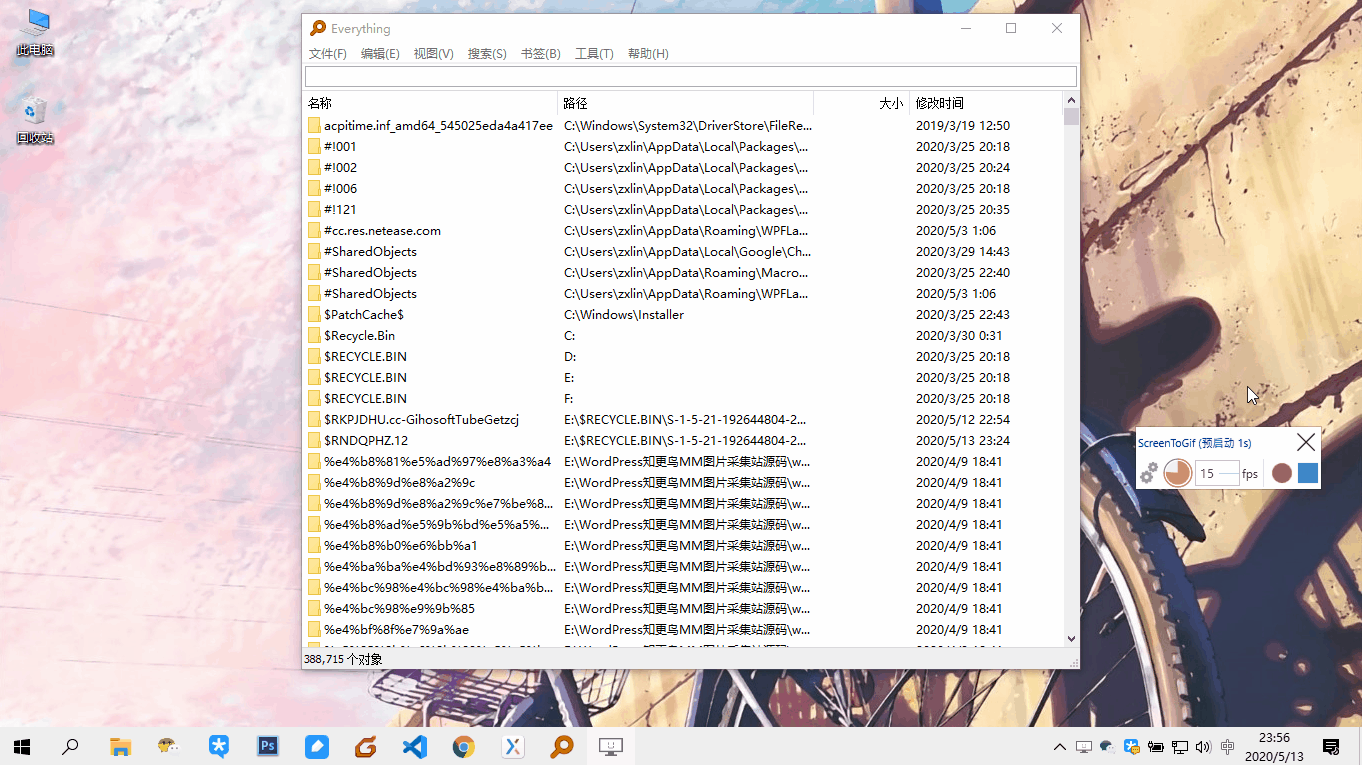This screenshot has width=1362, height=765.
Task: Open Photoshop from the taskbar
Action: (x=267, y=746)
